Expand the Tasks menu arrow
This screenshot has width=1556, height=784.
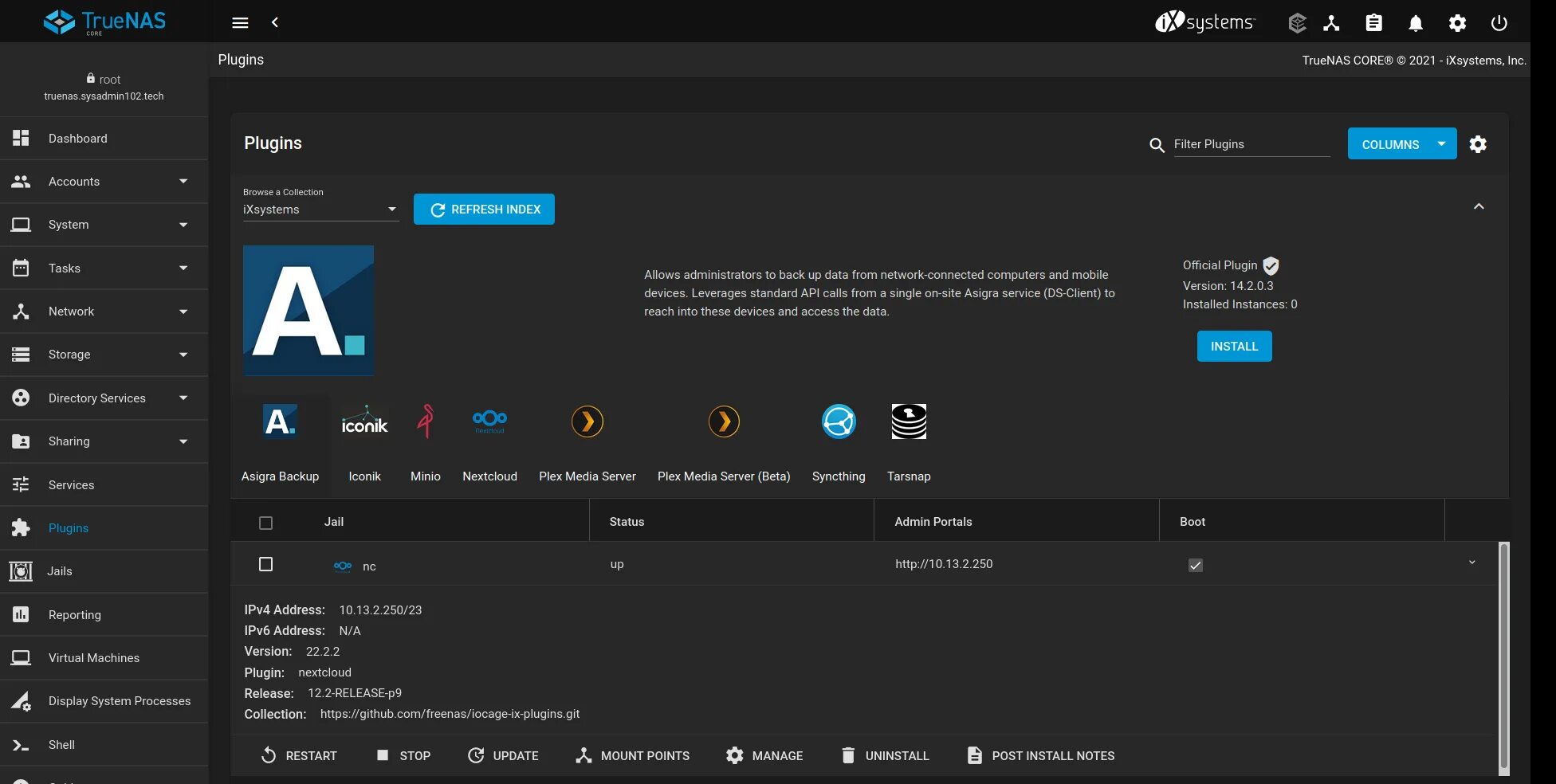(183, 268)
